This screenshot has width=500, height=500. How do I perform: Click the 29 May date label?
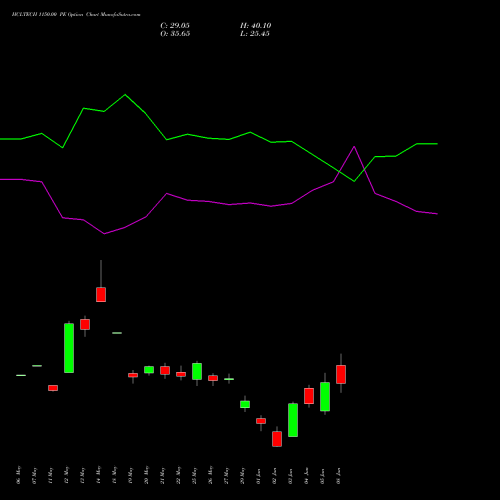(x=242, y=475)
